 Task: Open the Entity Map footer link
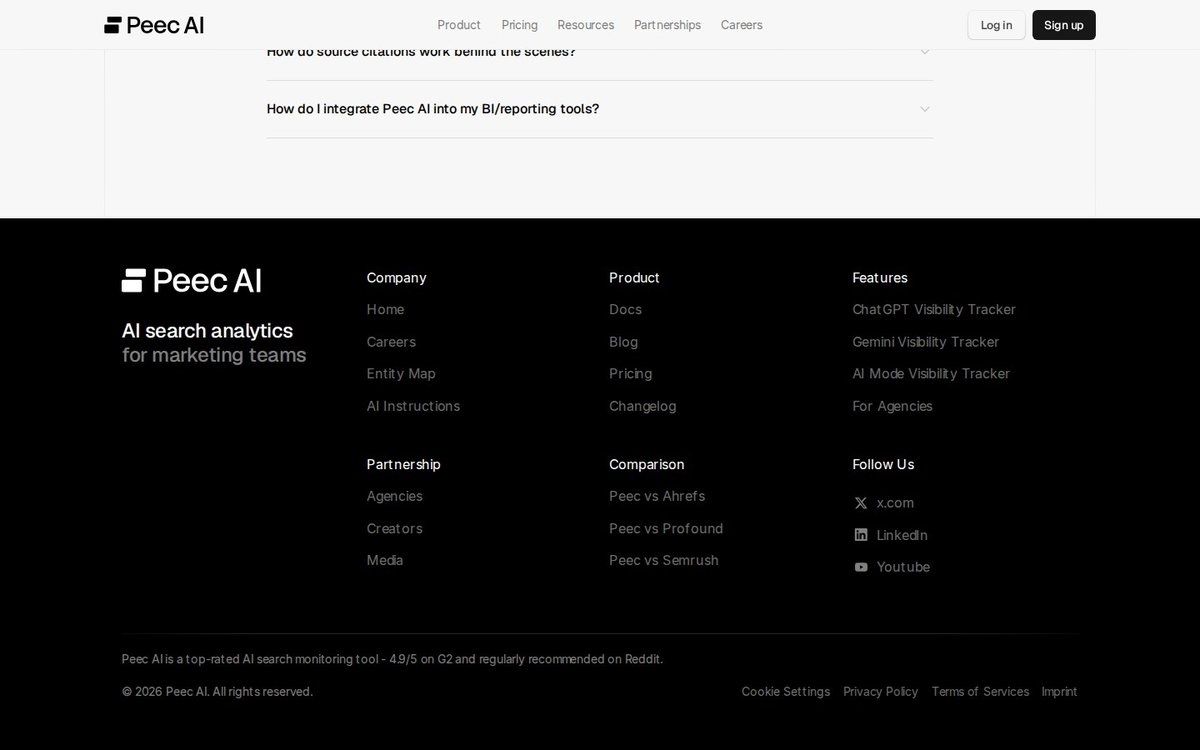point(401,374)
